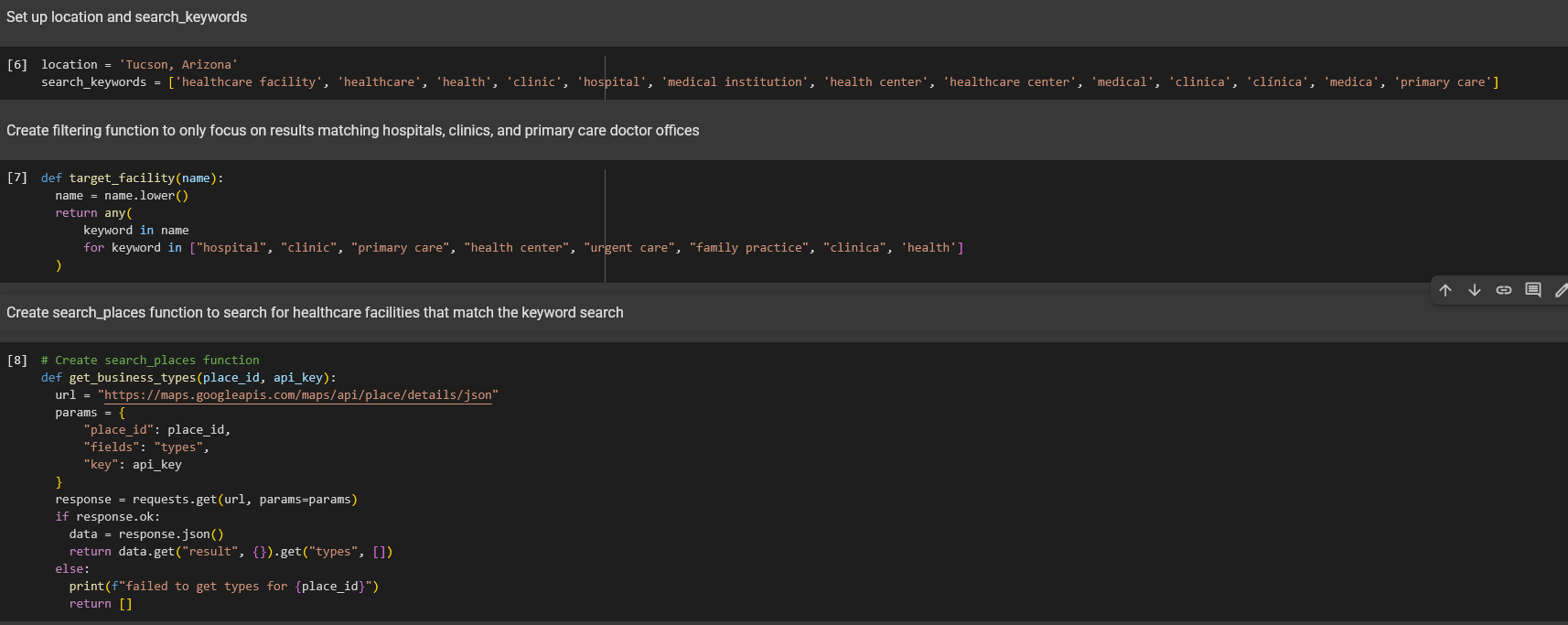Move the selected cell up

1445,290
